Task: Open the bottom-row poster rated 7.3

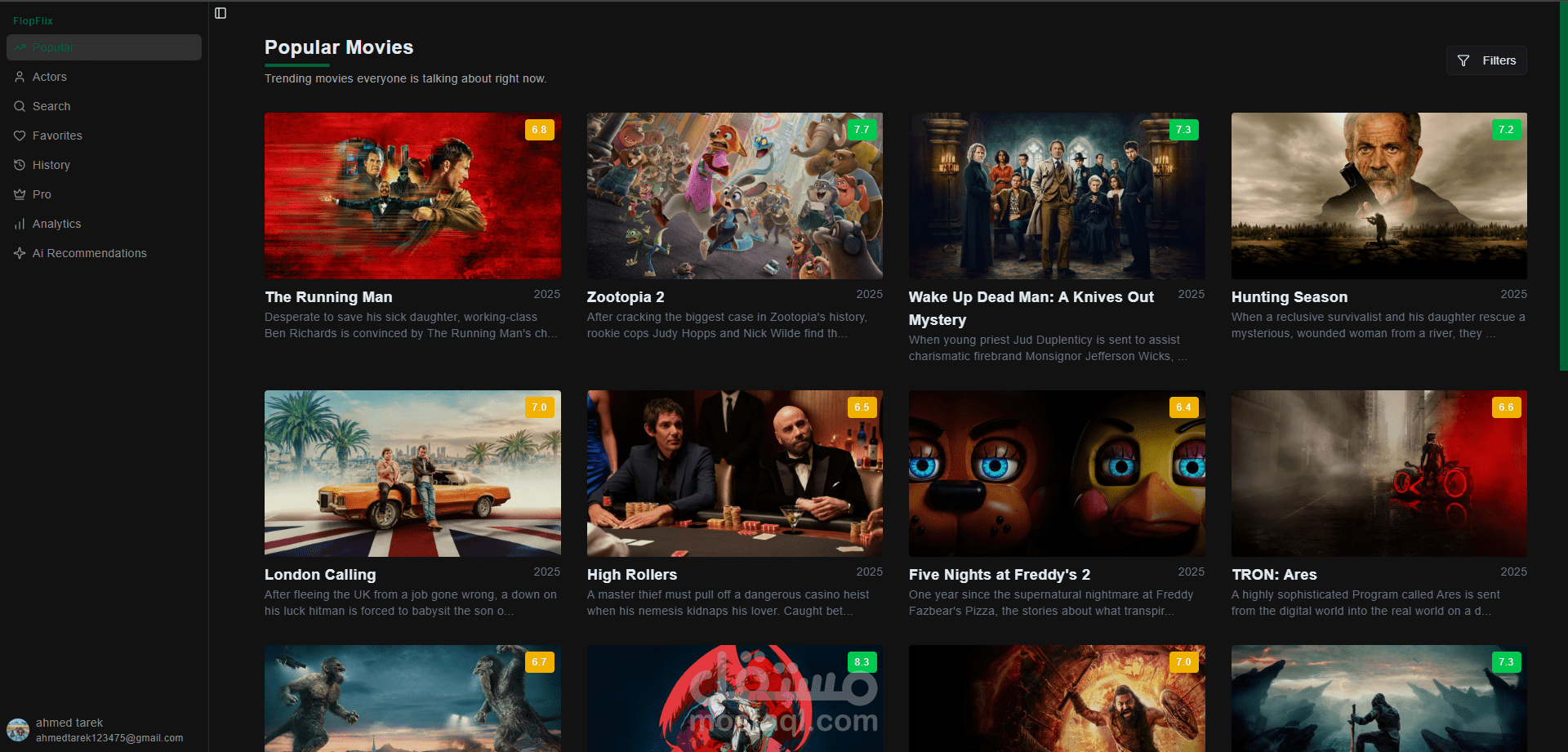Action: click(x=1379, y=699)
